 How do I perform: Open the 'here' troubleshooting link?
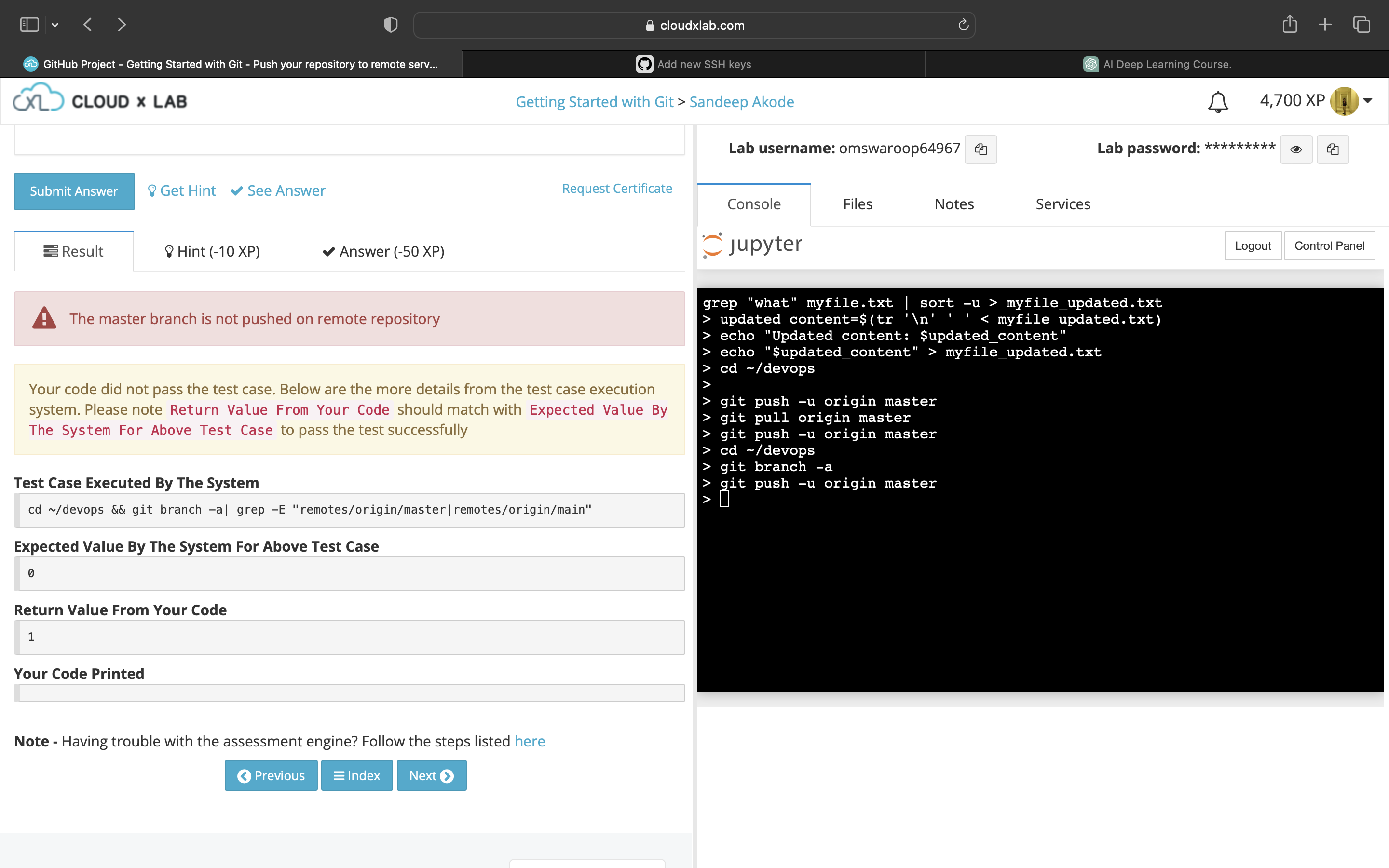529,741
